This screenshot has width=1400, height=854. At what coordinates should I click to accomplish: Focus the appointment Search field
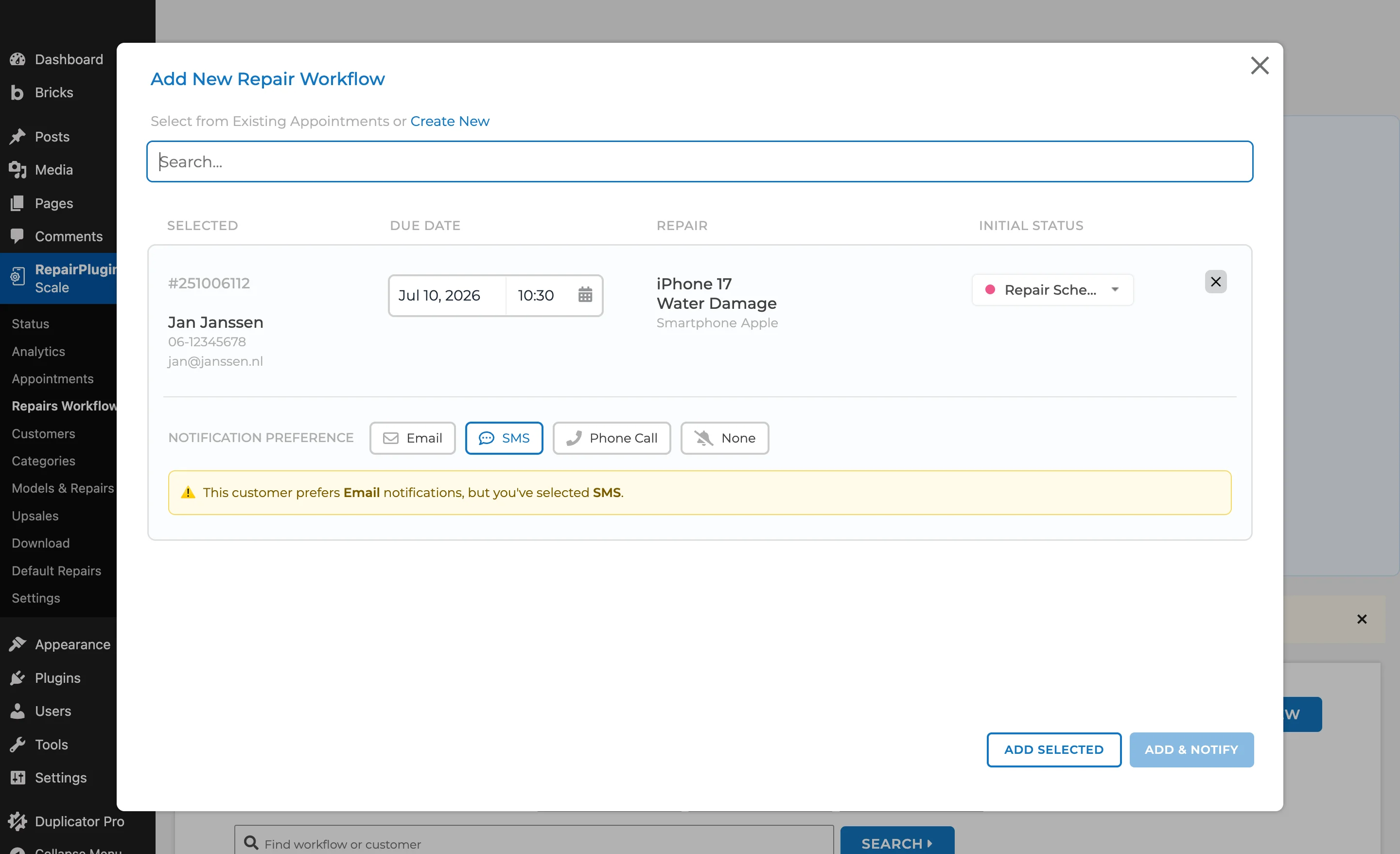point(700,161)
